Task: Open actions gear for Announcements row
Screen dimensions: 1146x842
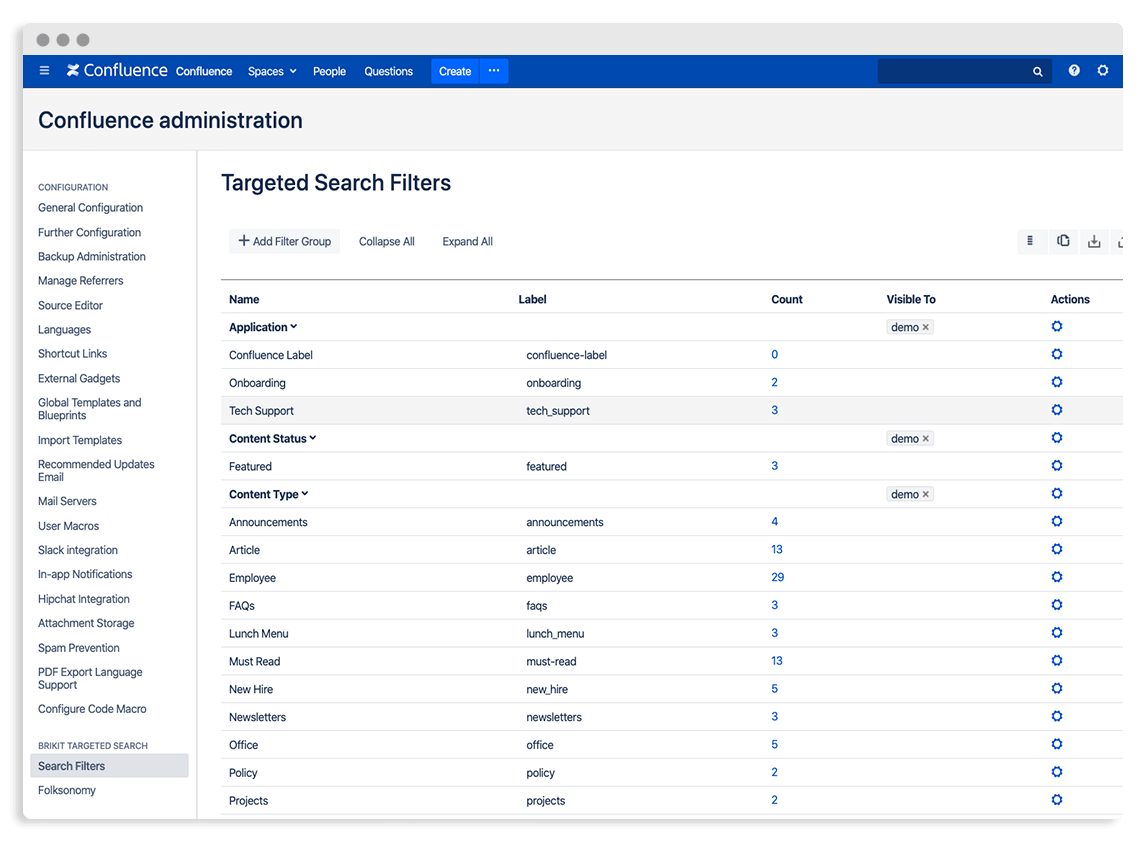Action: [x=1057, y=521]
